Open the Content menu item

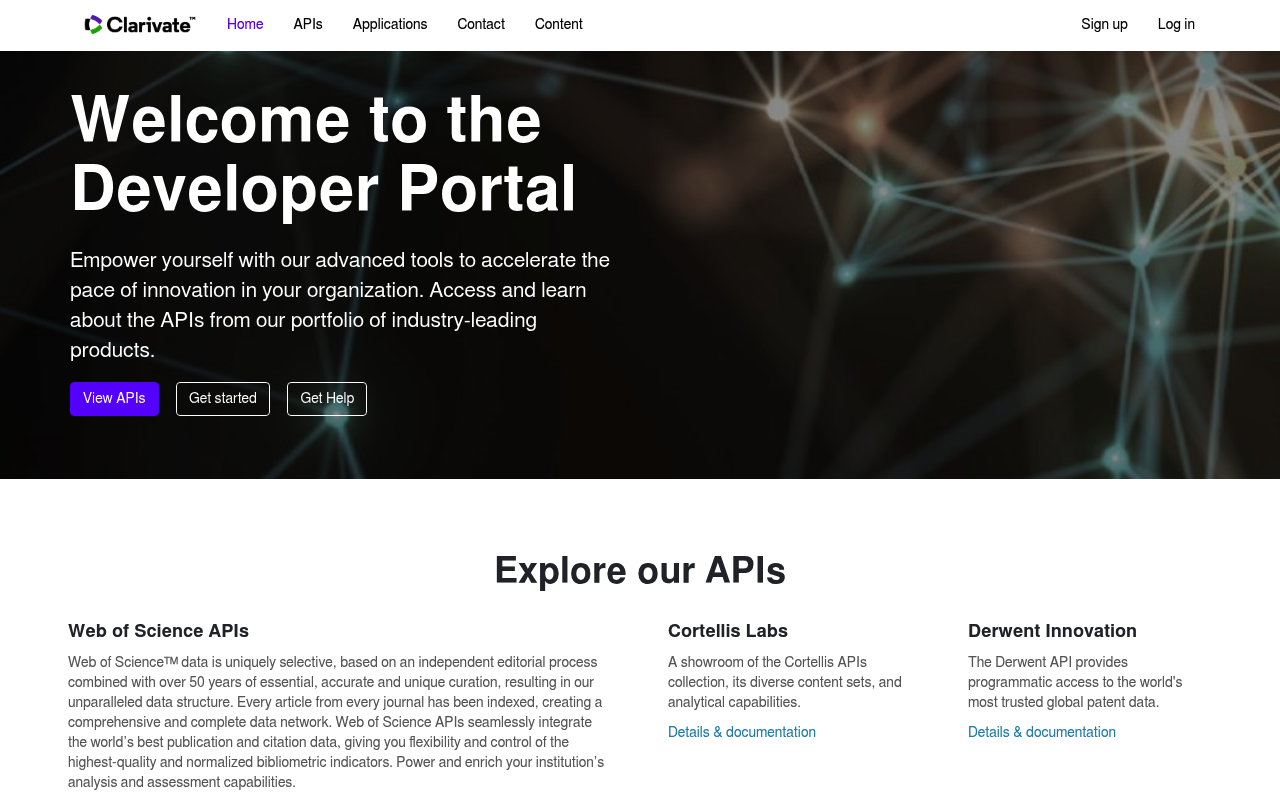pos(559,24)
